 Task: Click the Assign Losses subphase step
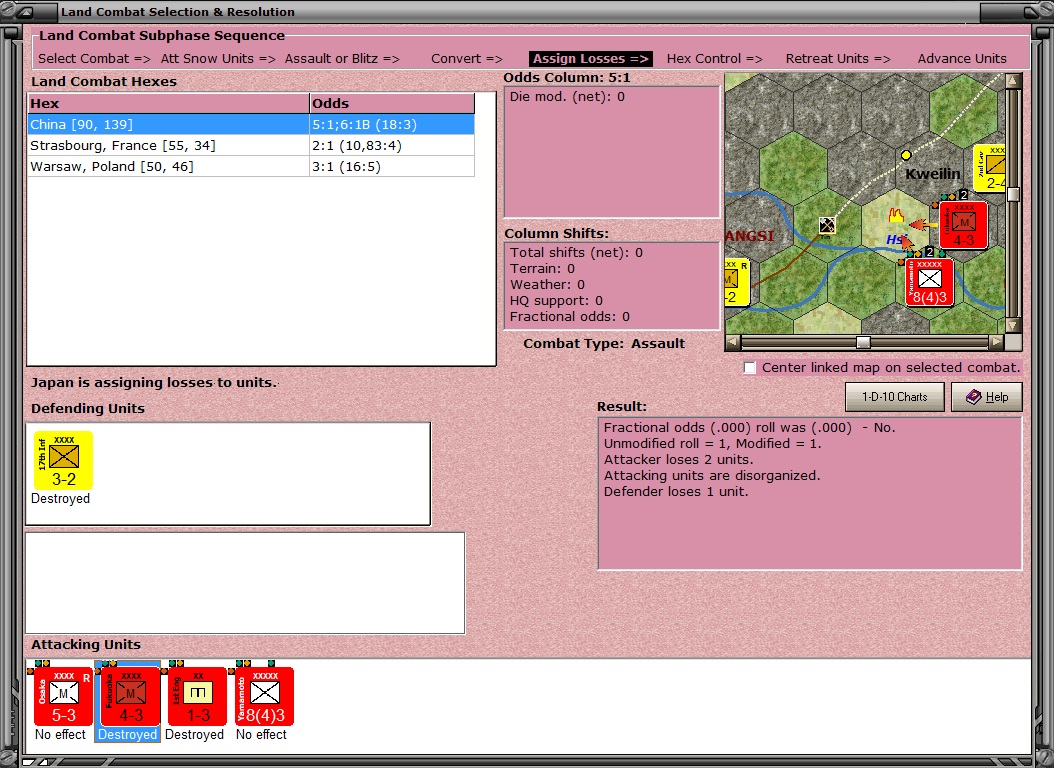pyautogui.click(x=590, y=58)
